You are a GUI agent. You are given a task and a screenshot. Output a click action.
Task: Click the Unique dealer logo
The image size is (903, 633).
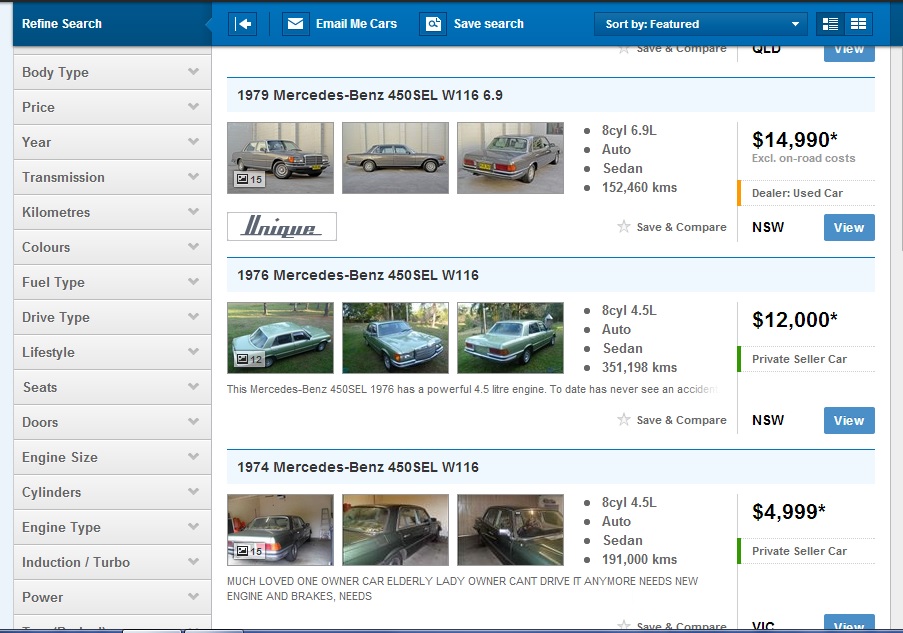[282, 226]
